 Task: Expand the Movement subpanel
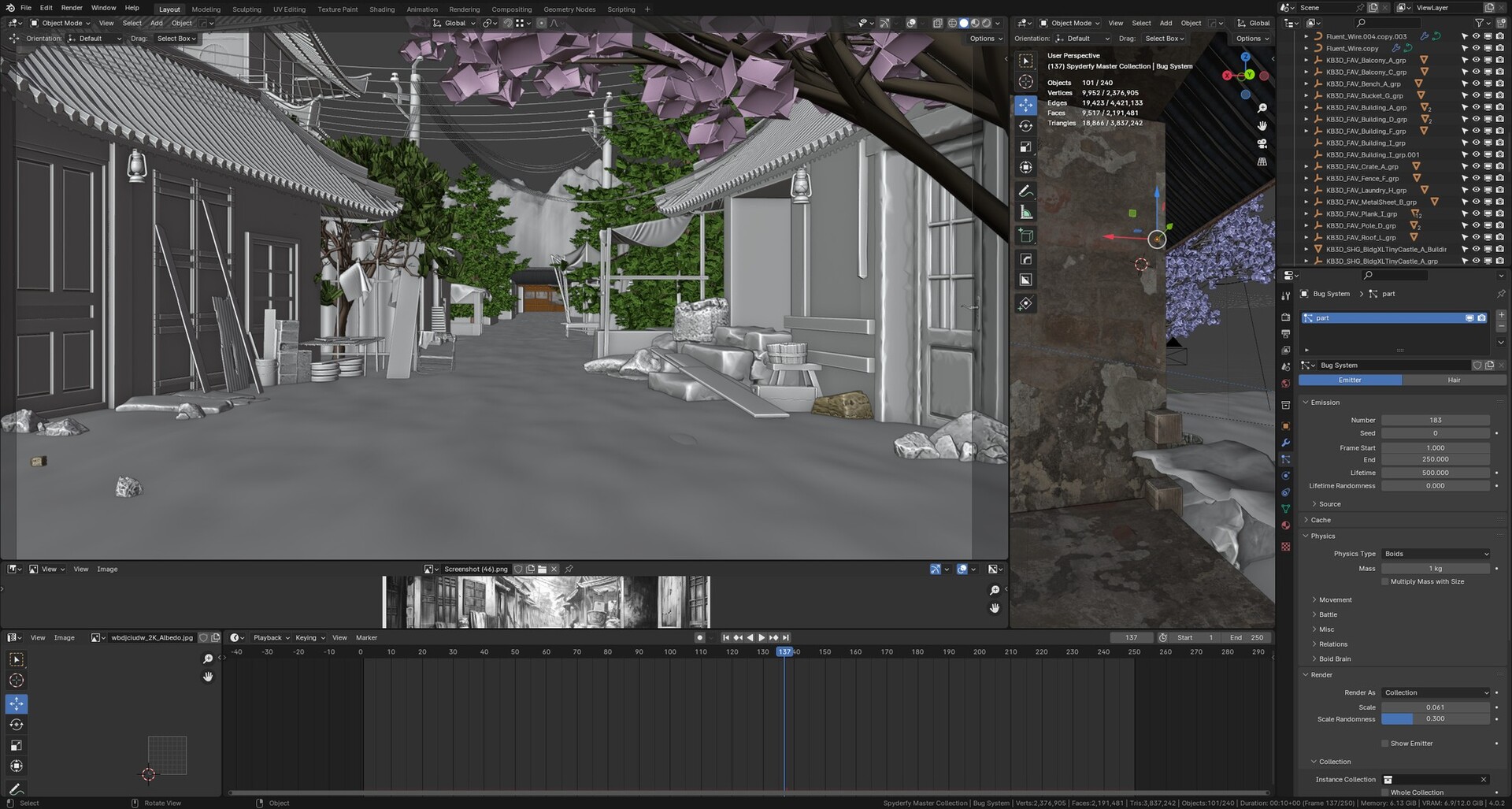(1335, 600)
